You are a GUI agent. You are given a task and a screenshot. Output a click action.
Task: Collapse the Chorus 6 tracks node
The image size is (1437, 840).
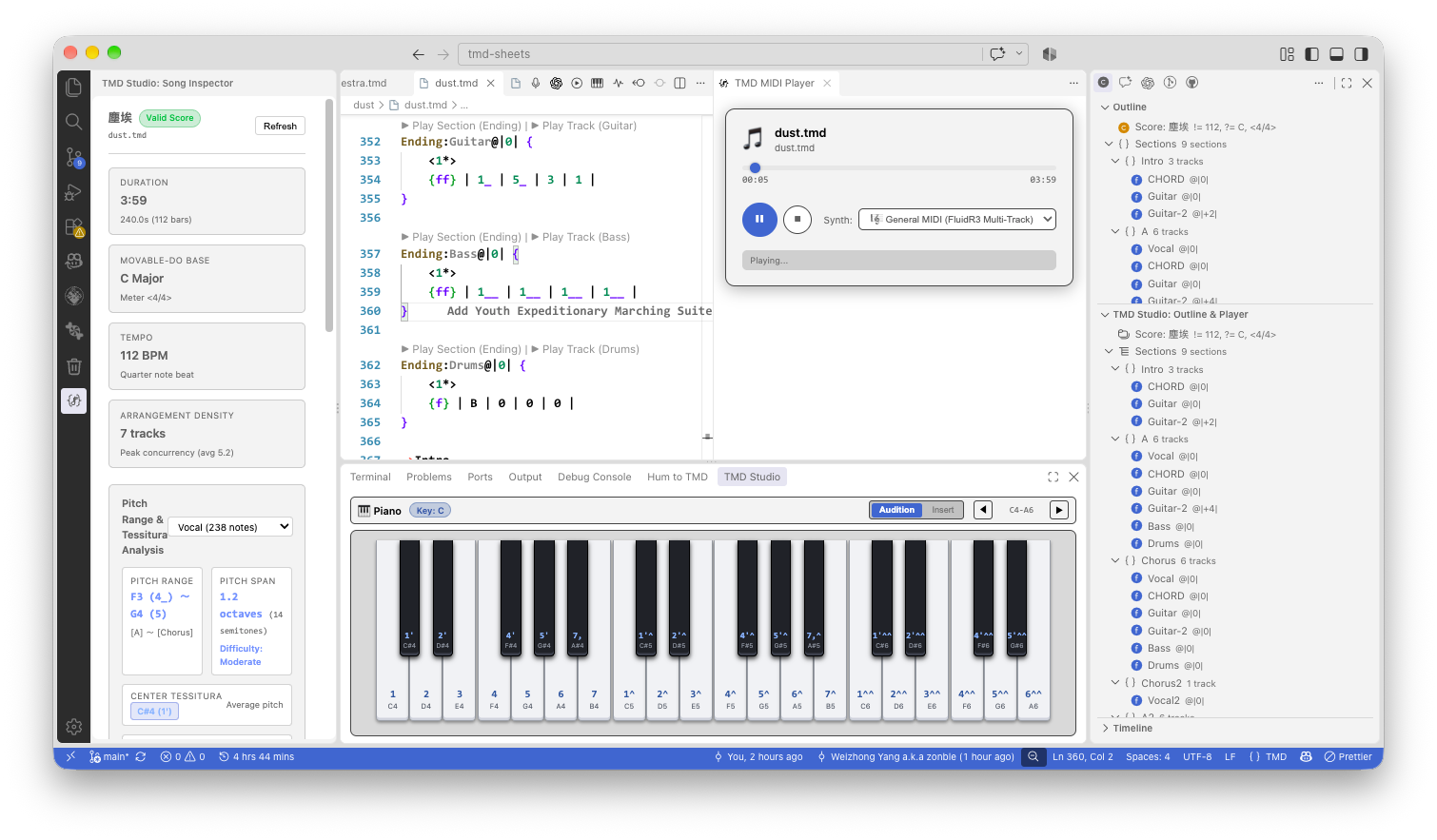click(x=1115, y=561)
